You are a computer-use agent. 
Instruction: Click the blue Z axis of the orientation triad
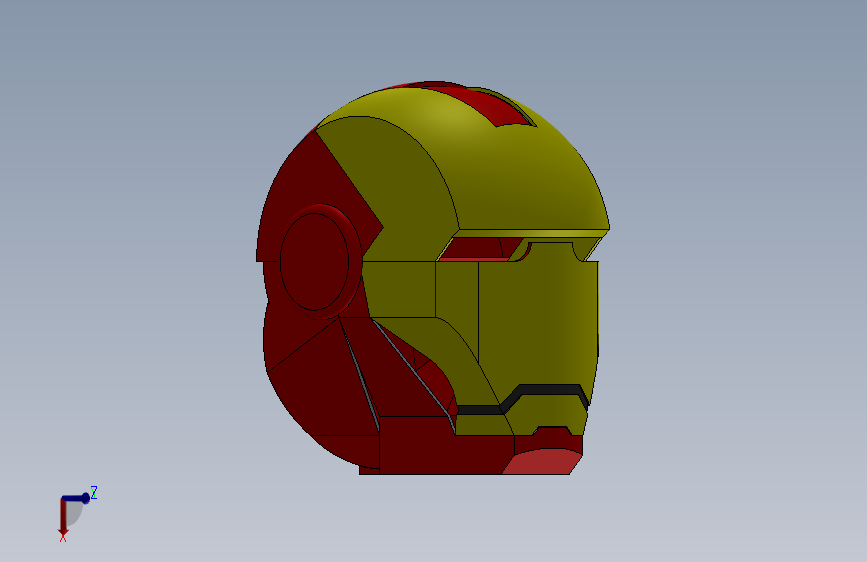click(76, 498)
